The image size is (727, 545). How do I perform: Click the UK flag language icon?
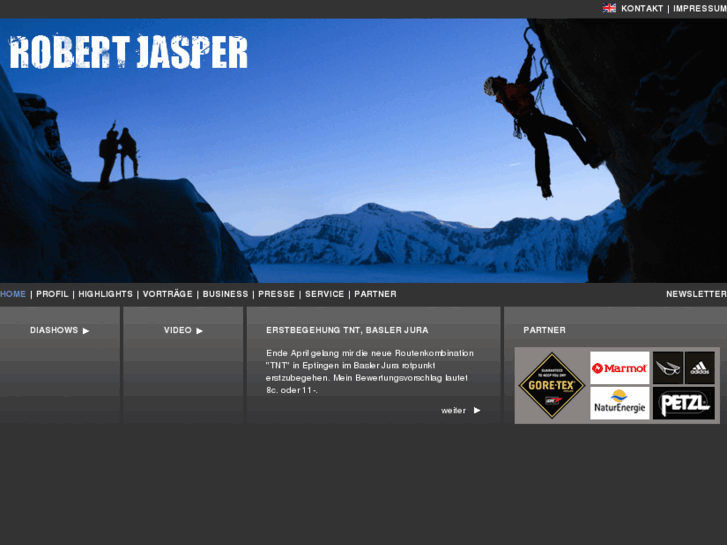tap(609, 8)
